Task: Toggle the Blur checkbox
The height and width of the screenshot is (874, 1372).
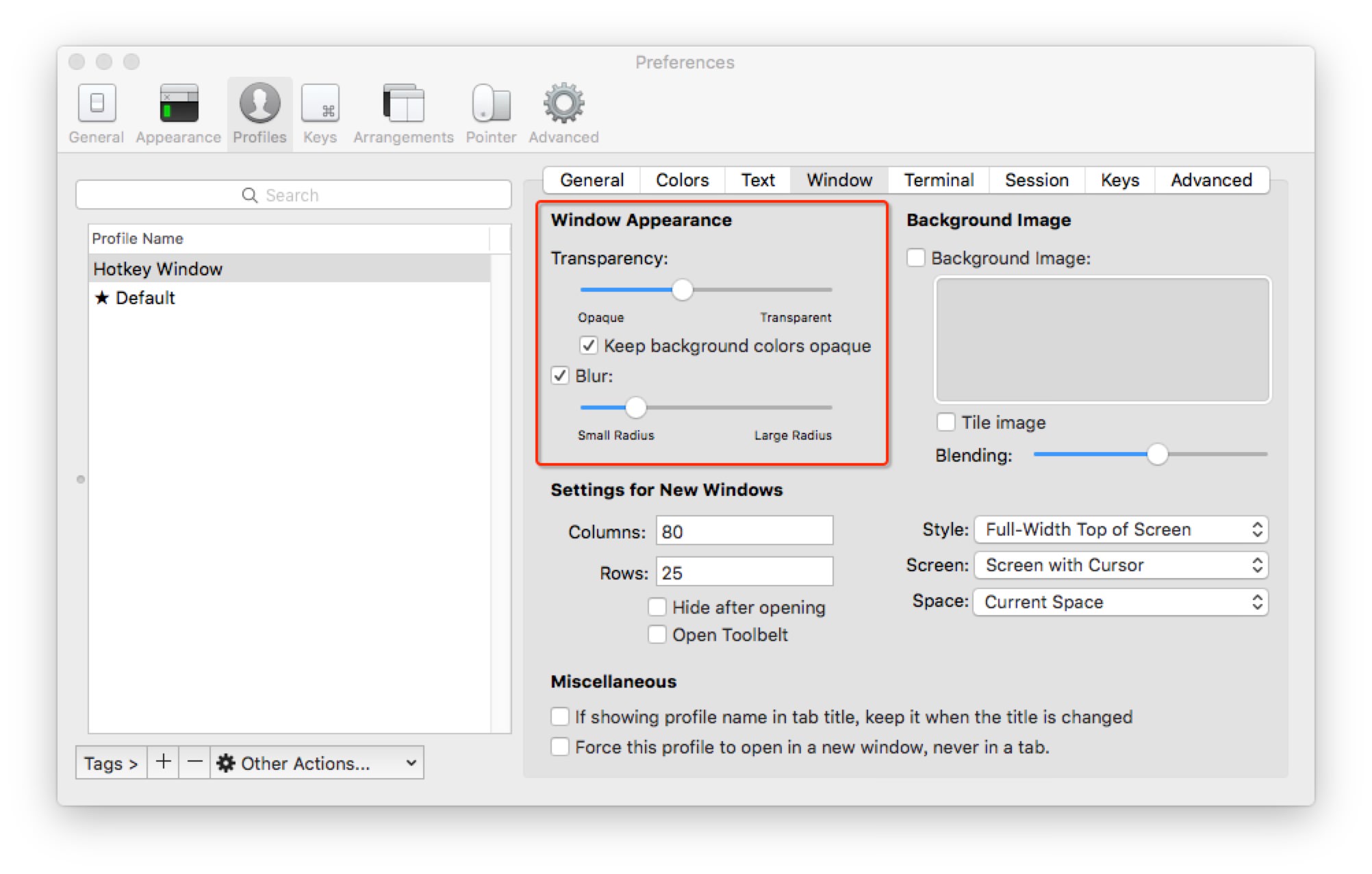Action: coord(560,375)
